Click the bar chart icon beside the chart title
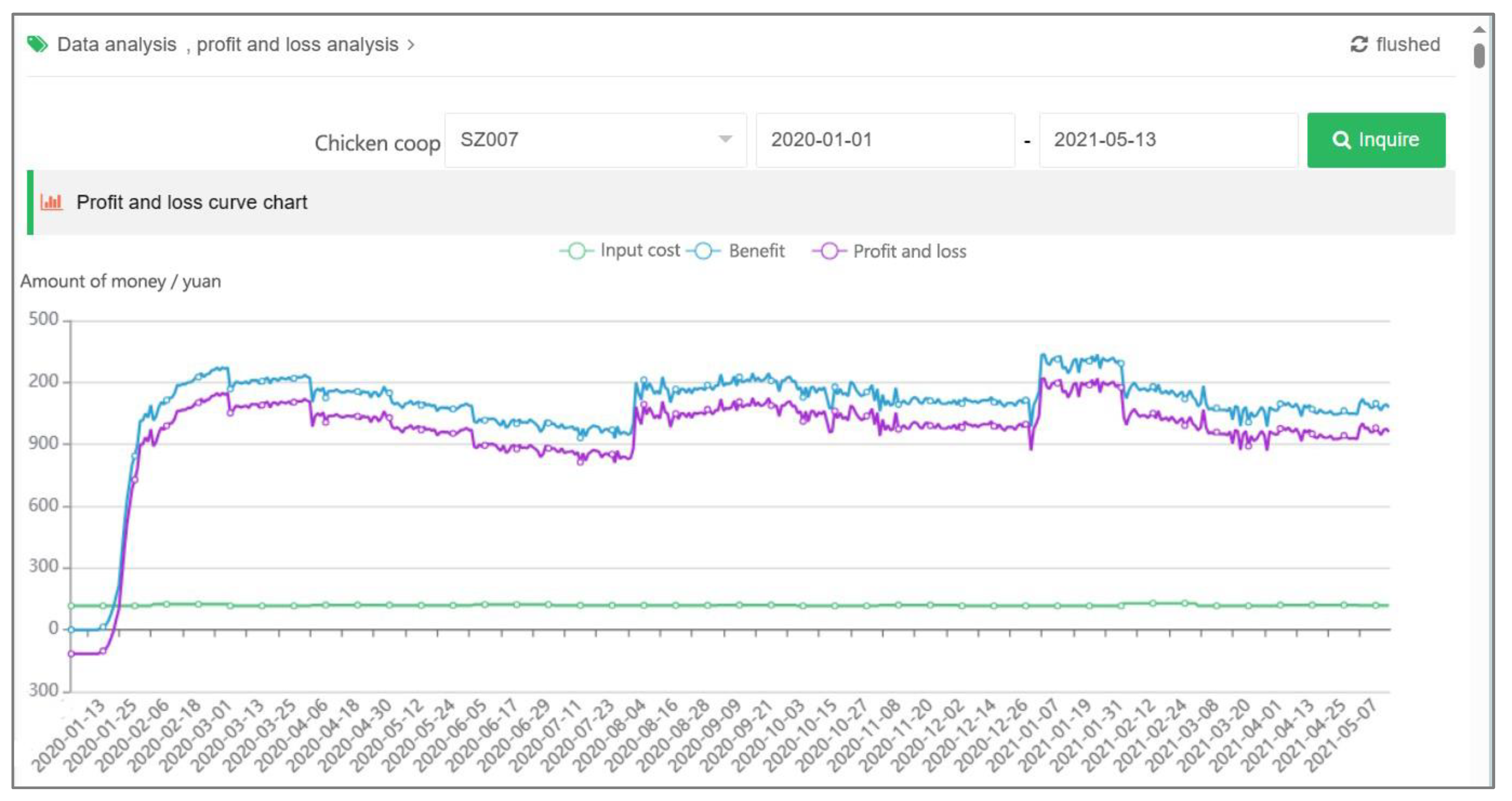This screenshot has width=1512, height=801. coord(51,202)
